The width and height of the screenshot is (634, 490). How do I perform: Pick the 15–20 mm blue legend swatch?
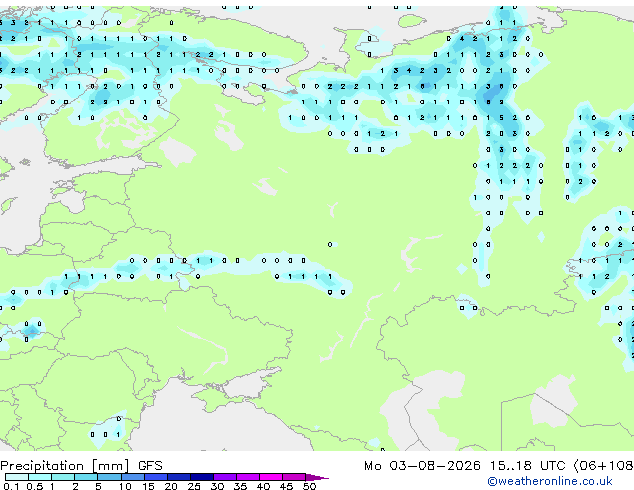click(x=155, y=477)
